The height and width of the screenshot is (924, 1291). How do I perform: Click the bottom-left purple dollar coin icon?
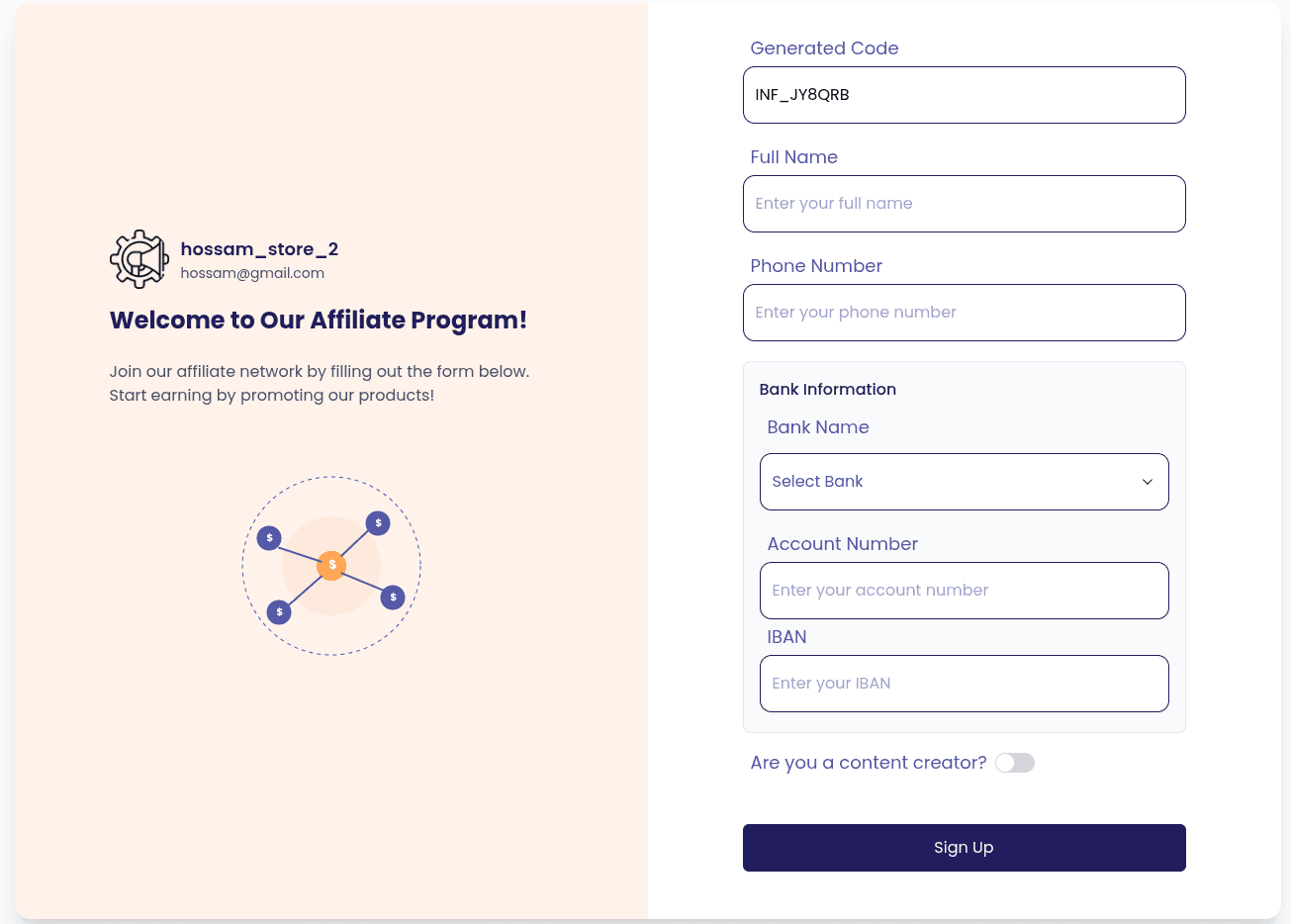[279, 612]
